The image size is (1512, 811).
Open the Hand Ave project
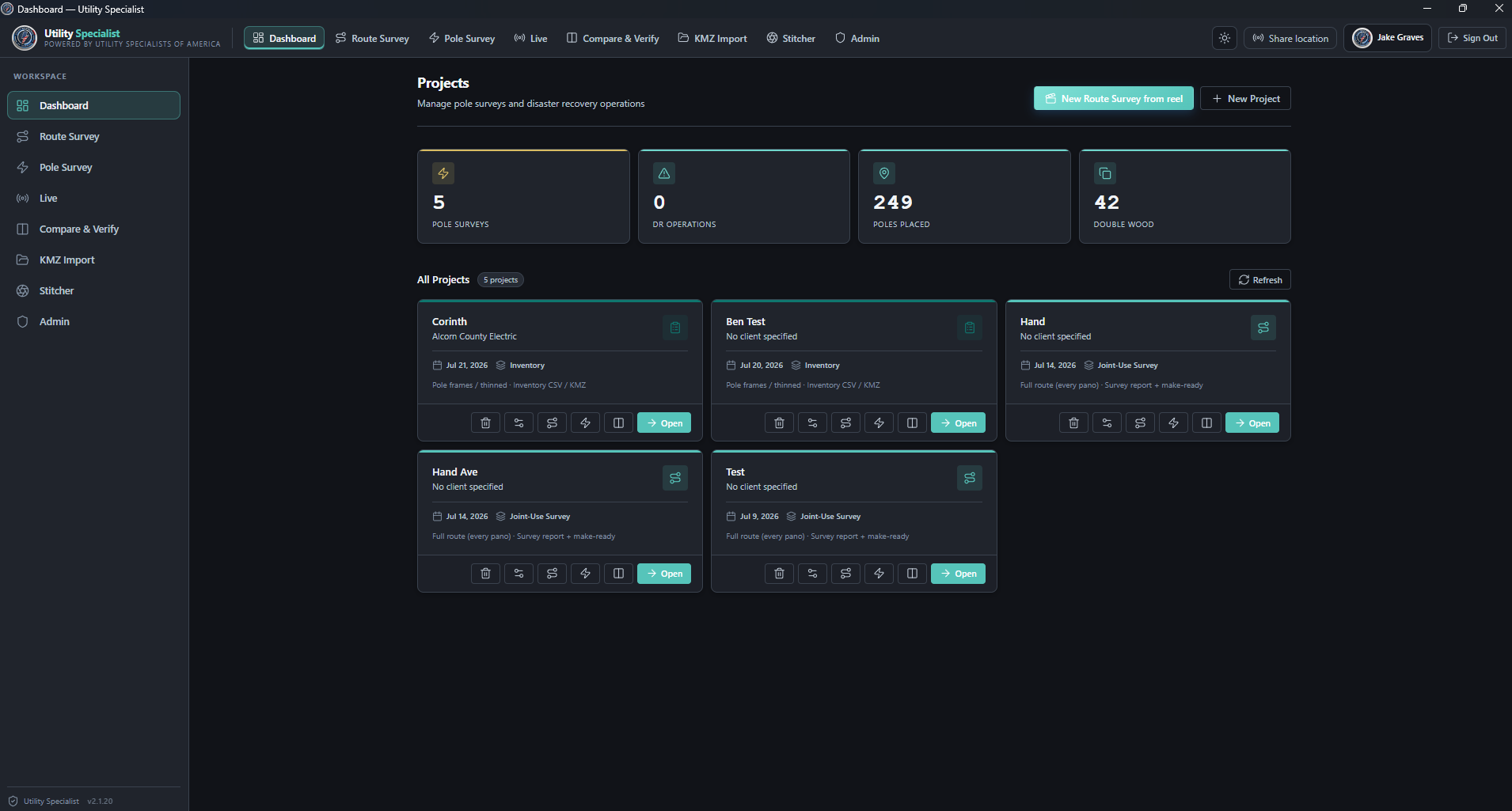tap(664, 574)
